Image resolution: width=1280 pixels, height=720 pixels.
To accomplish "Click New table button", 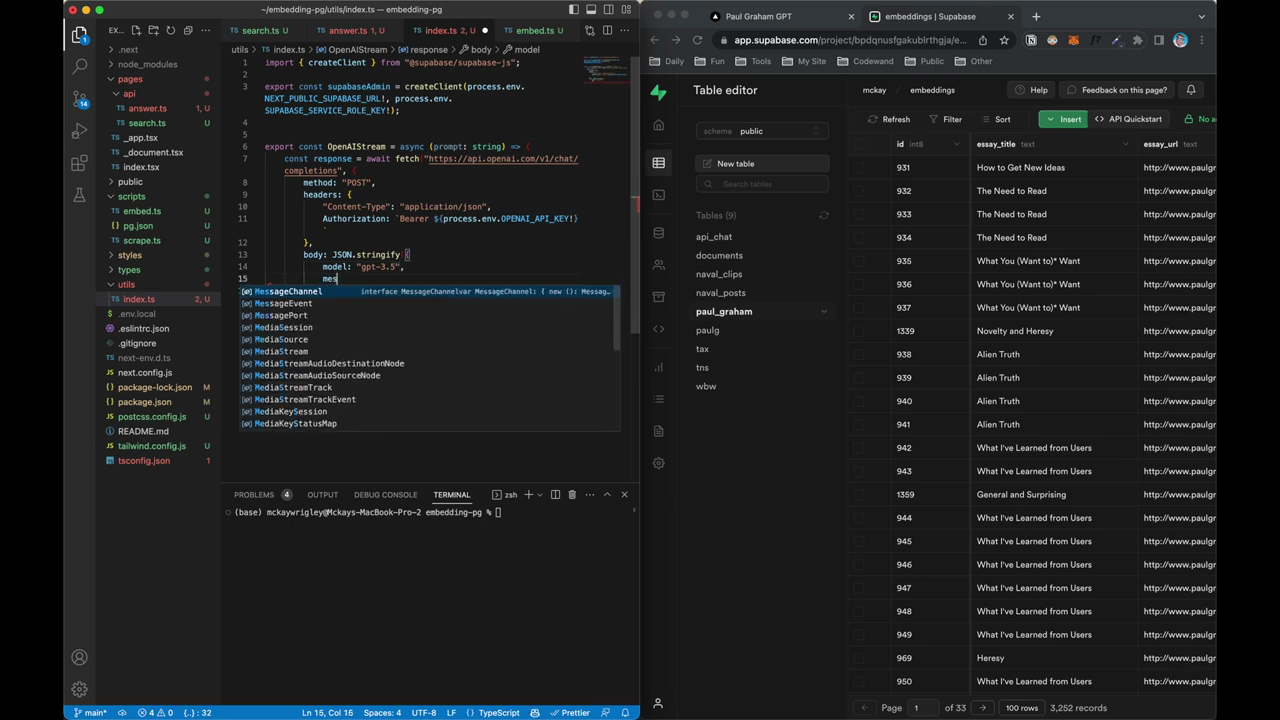I will [762, 163].
